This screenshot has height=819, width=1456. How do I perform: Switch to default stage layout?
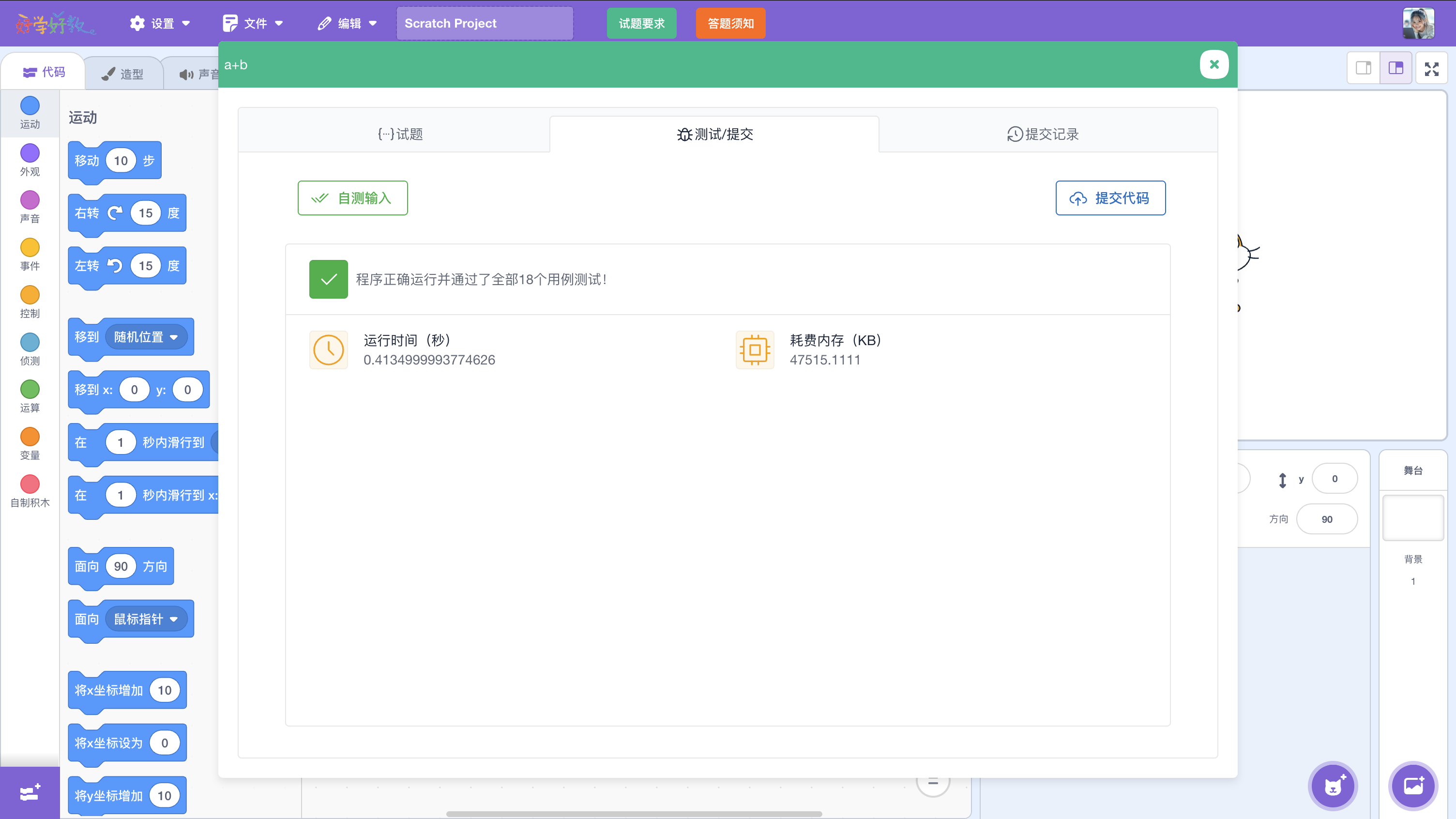1396,68
